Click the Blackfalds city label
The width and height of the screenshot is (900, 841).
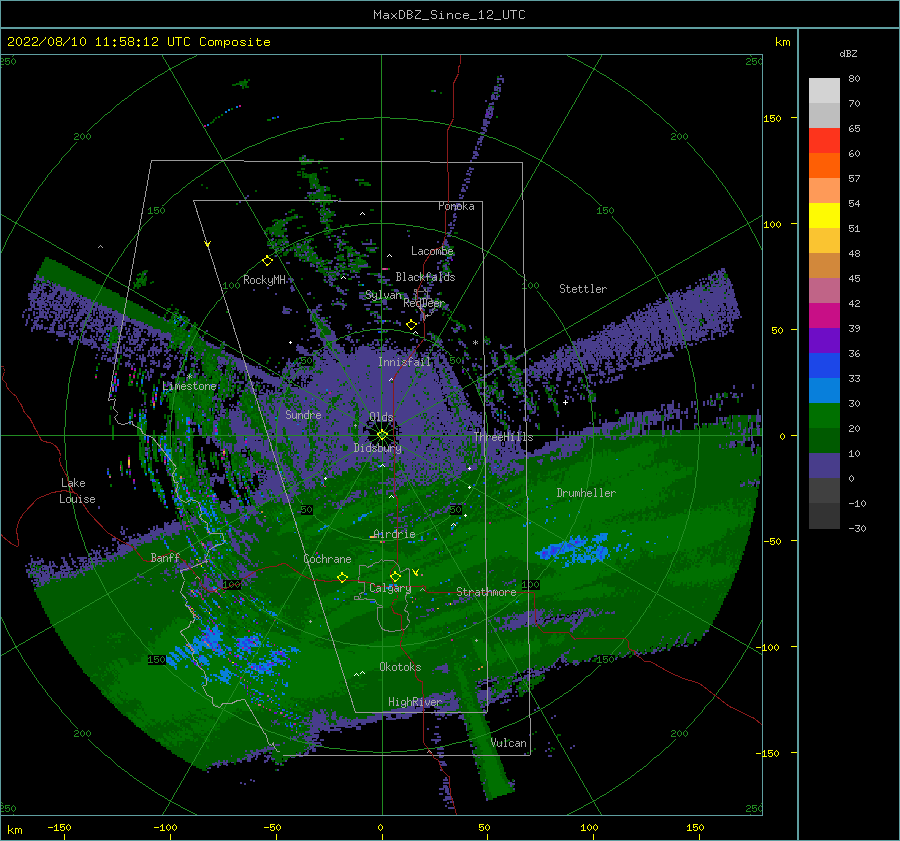click(425, 277)
